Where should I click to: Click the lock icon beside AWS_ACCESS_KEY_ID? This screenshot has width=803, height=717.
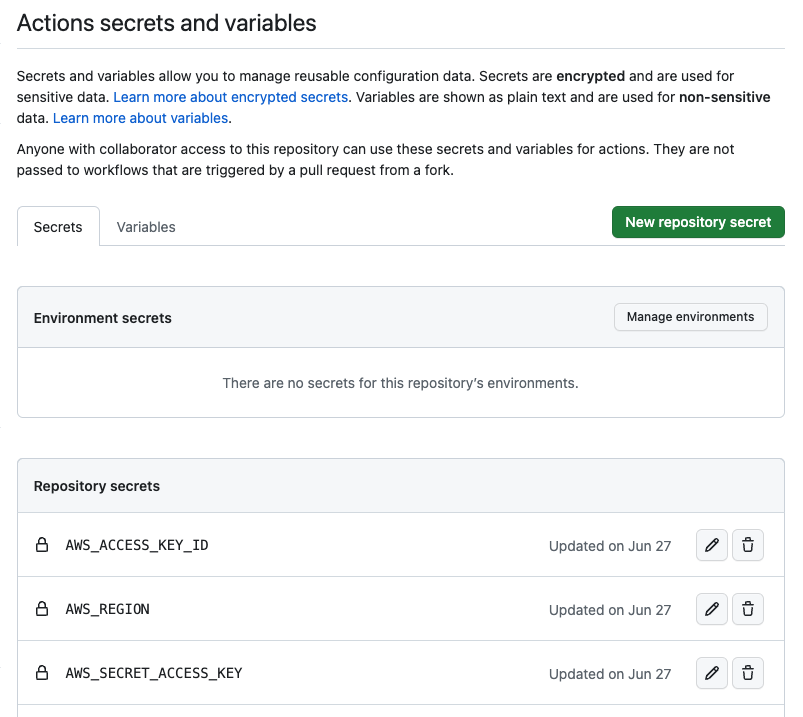[42, 546]
